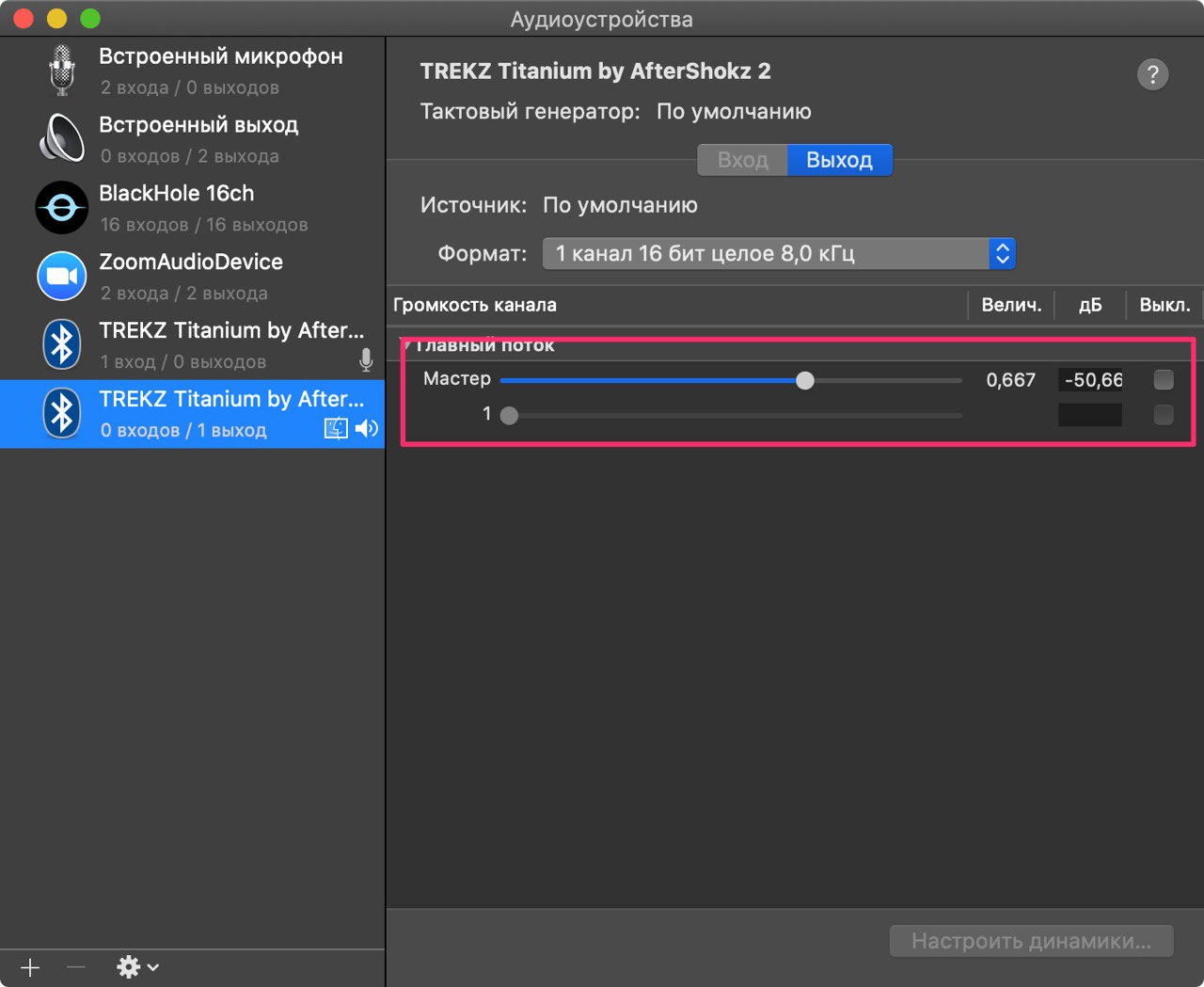Click Bluetooth icon of selected TREKZ 1 выход device
Viewport: 1204px width, 987px height.
point(62,413)
